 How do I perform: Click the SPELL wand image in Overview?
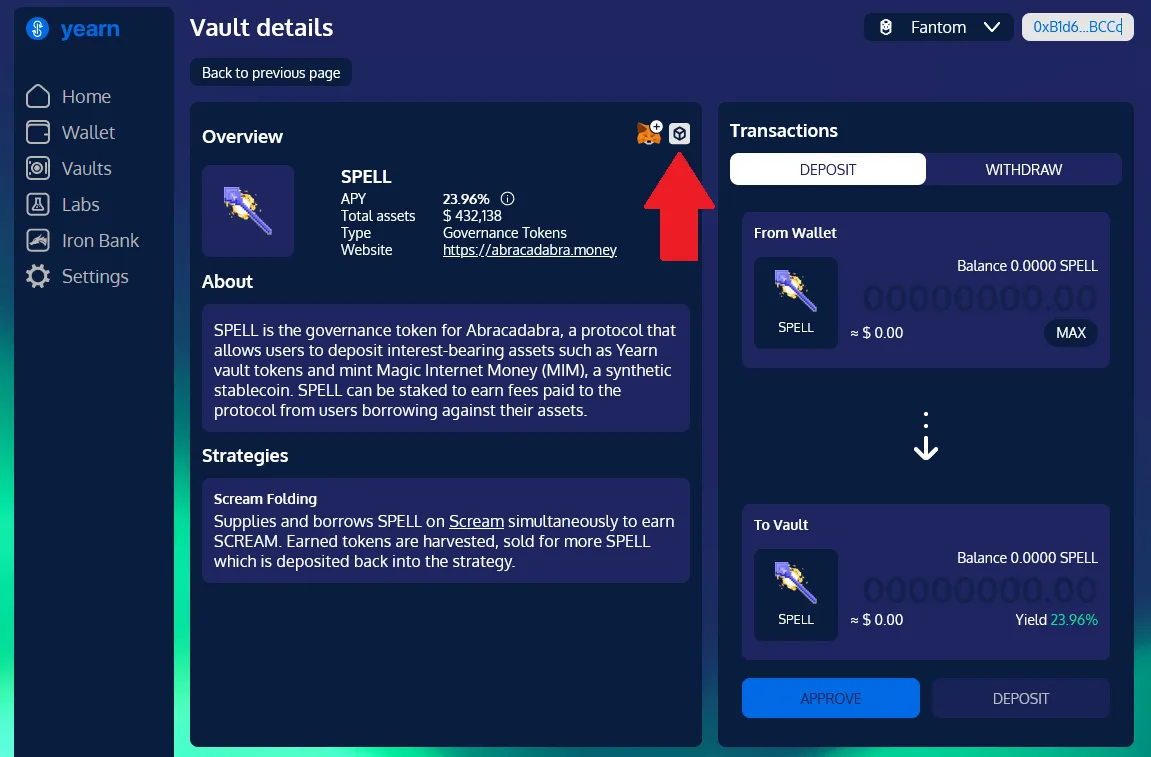click(248, 211)
